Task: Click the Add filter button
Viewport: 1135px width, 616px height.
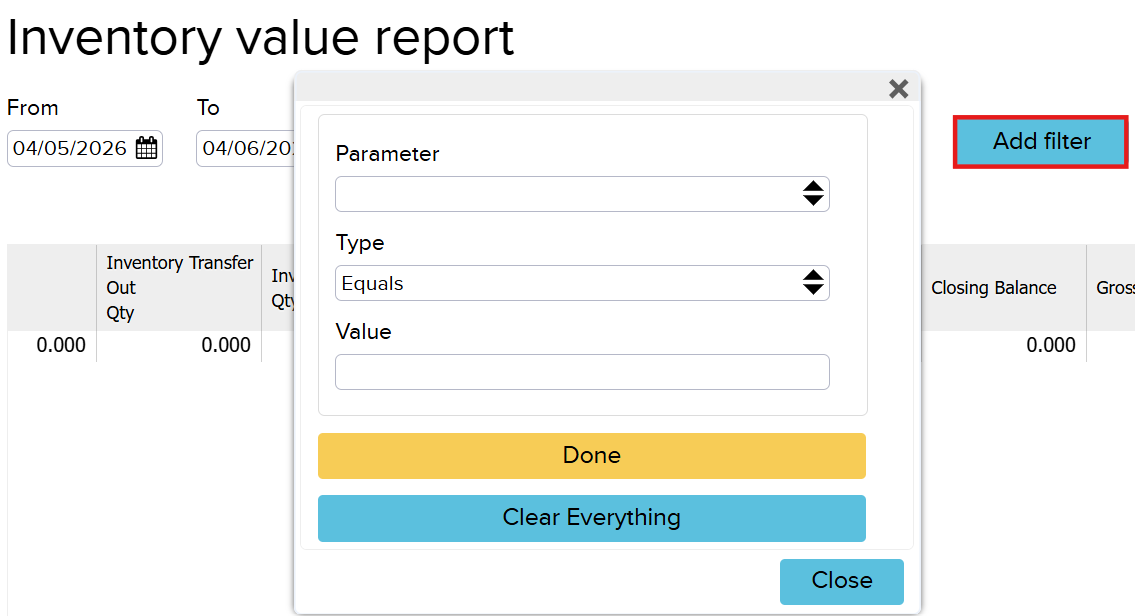Action: tap(1041, 142)
